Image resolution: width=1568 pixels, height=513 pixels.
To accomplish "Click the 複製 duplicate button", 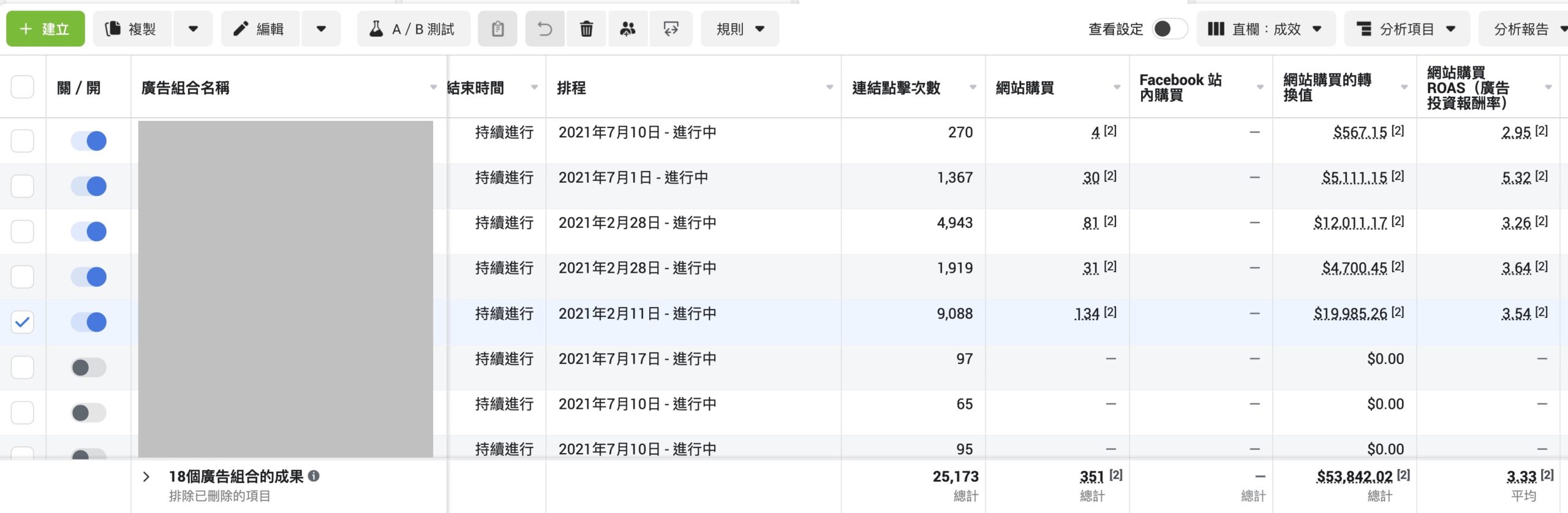I will click(x=132, y=29).
